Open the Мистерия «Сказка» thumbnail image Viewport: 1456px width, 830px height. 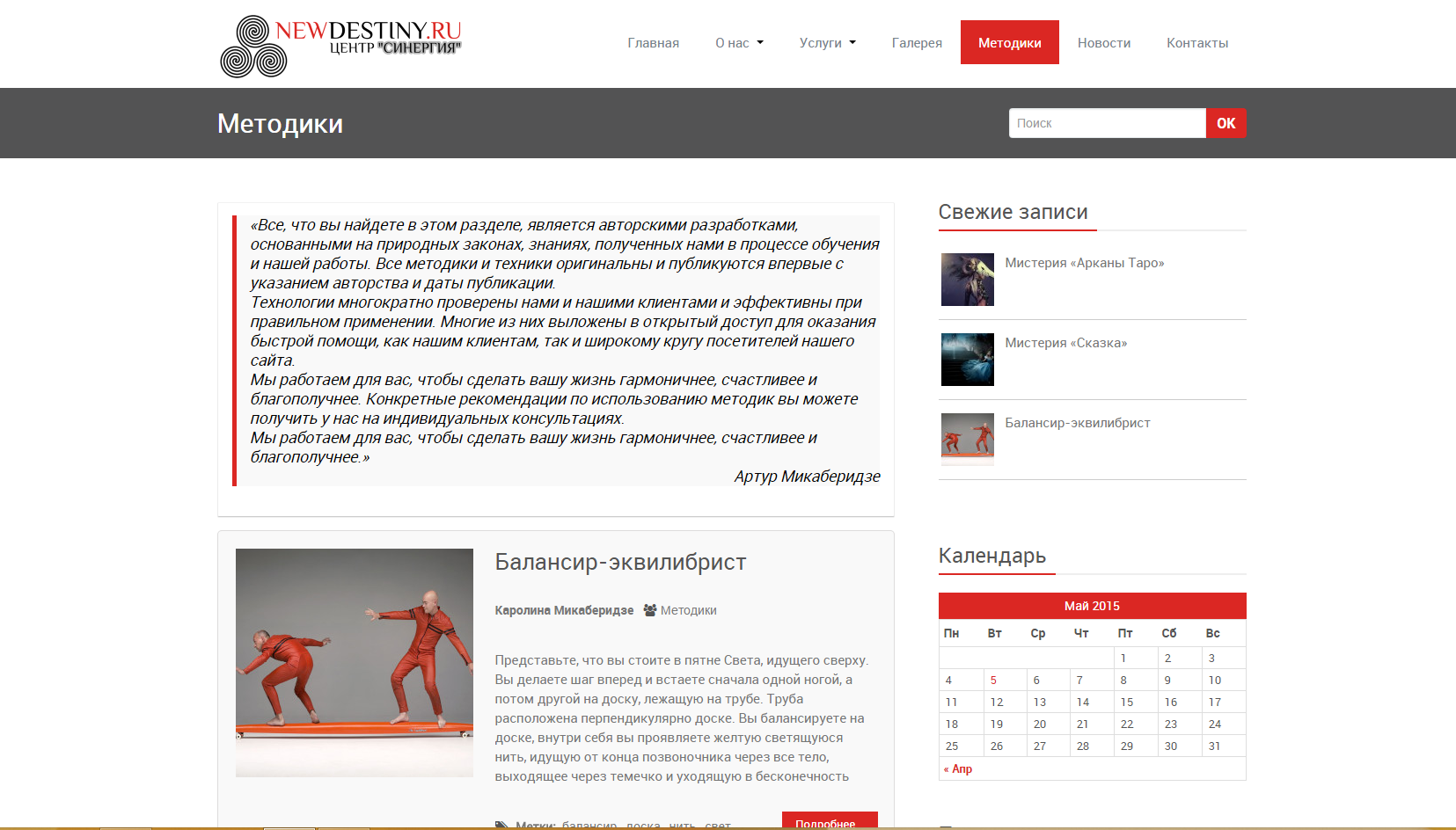point(967,360)
